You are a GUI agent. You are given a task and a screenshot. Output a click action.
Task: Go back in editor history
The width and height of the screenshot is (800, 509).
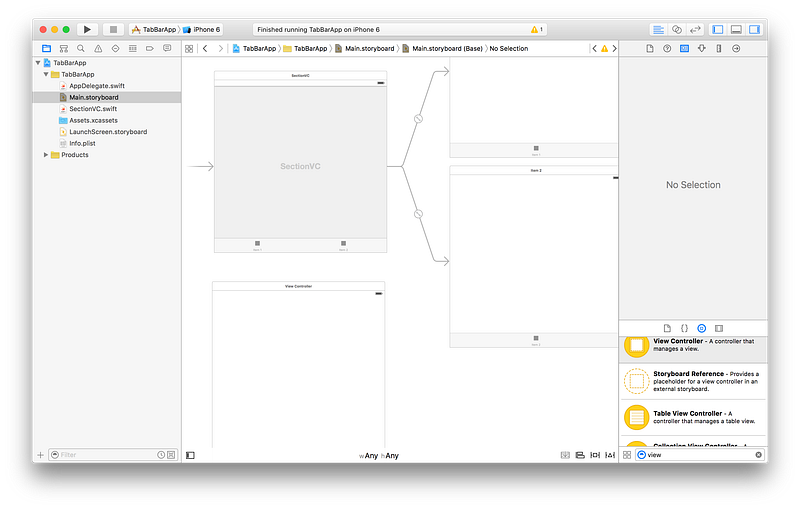click(x=205, y=48)
